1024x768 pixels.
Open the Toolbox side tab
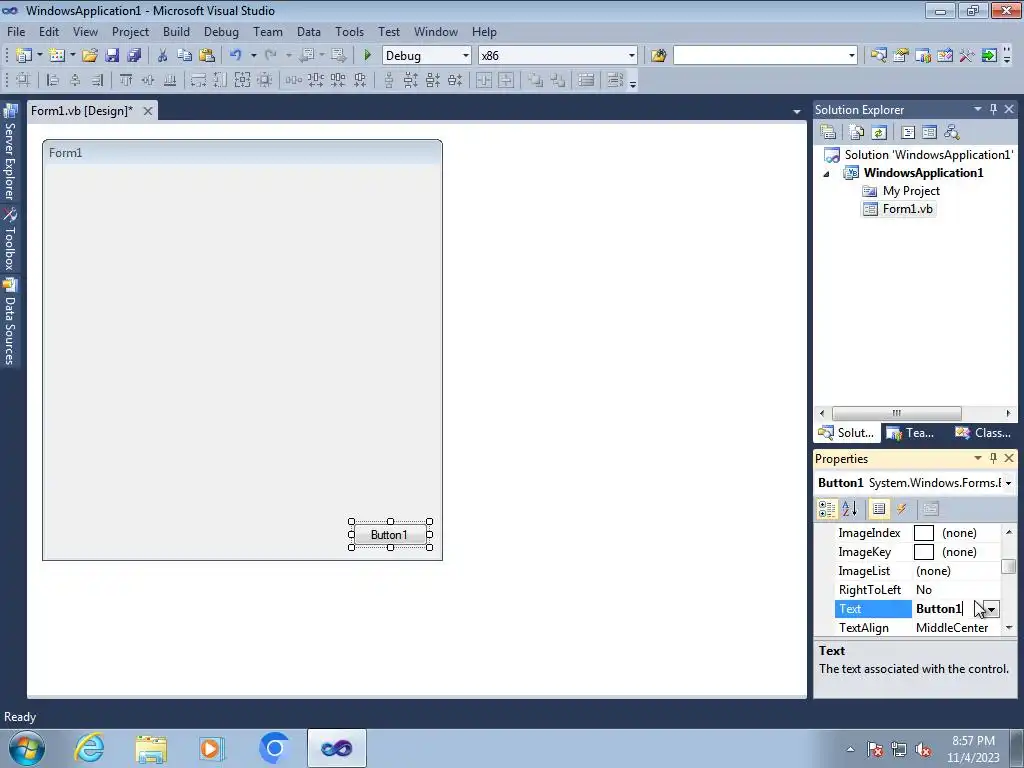click(x=10, y=239)
